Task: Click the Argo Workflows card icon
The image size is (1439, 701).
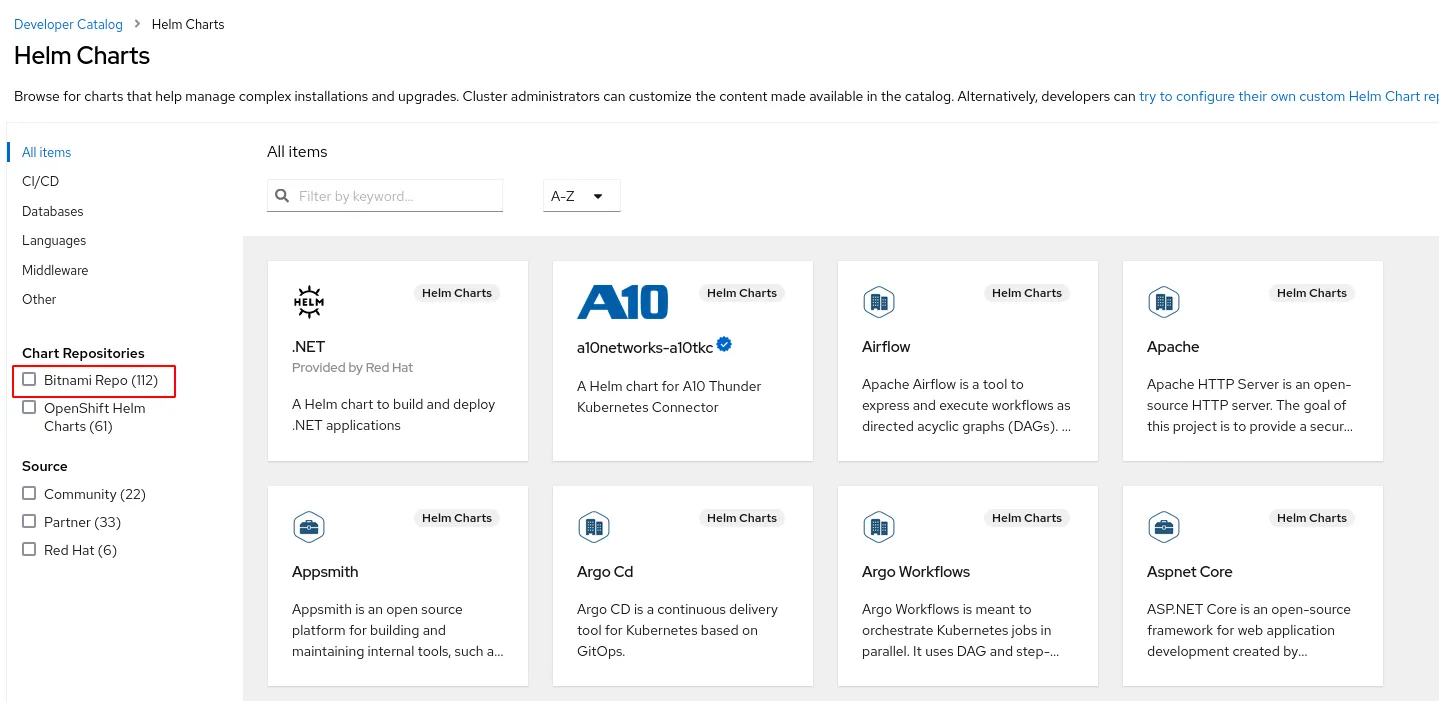Action: [x=878, y=526]
